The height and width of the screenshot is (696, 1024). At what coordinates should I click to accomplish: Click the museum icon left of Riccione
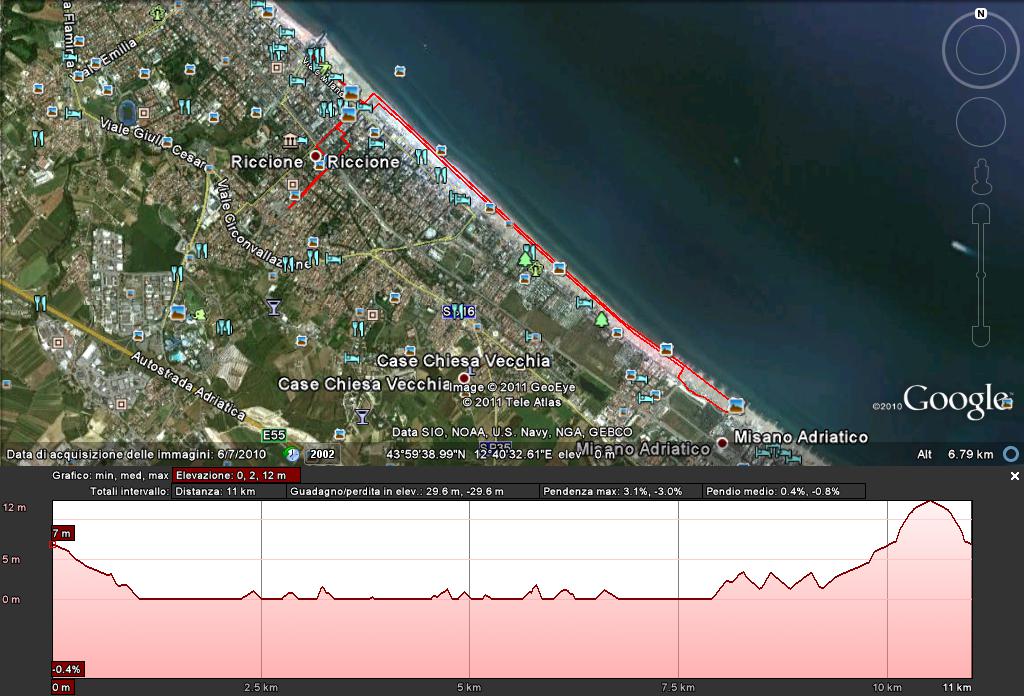click(x=291, y=140)
